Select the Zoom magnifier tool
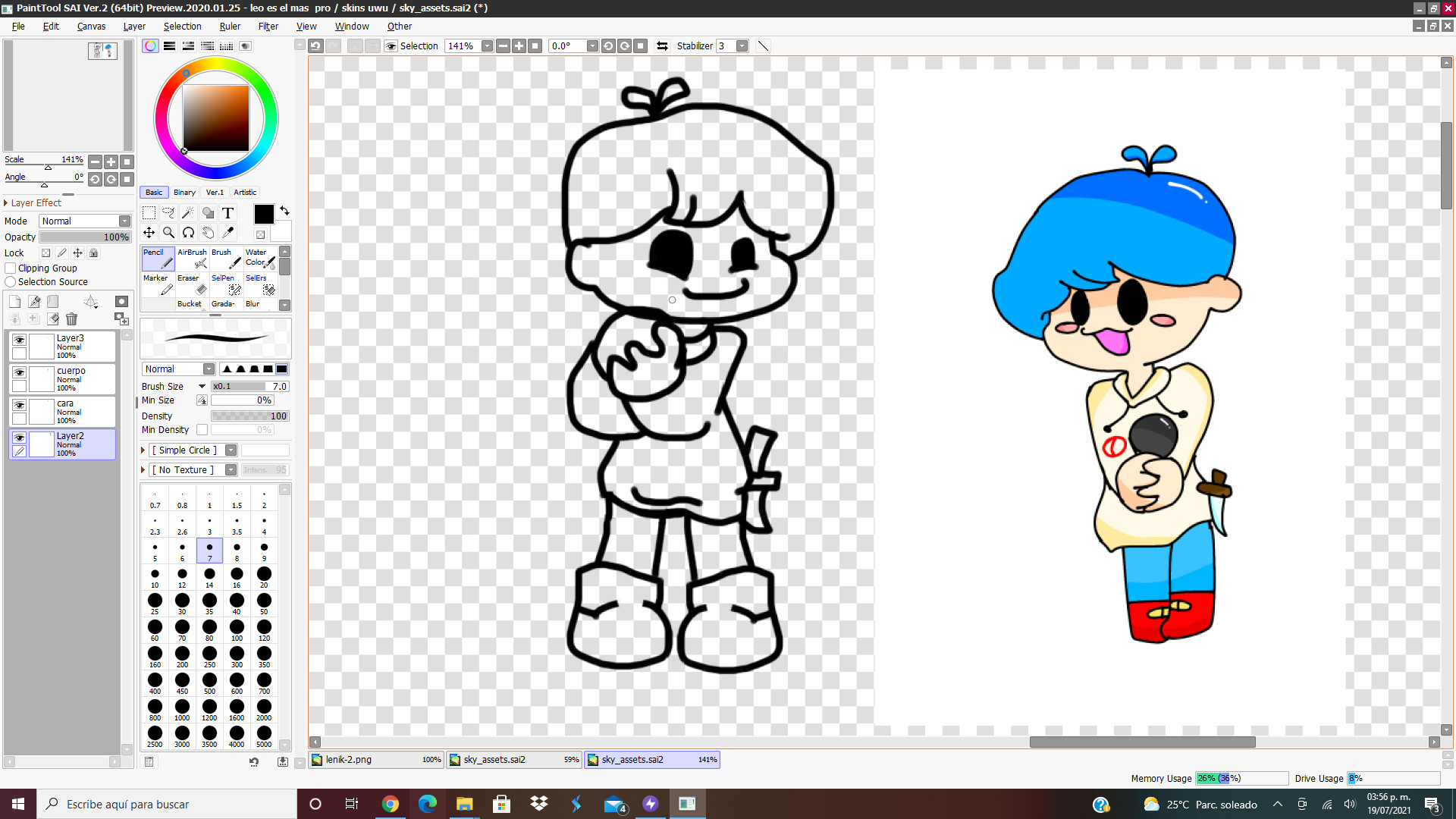 pyautogui.click(x=168, y=233)
